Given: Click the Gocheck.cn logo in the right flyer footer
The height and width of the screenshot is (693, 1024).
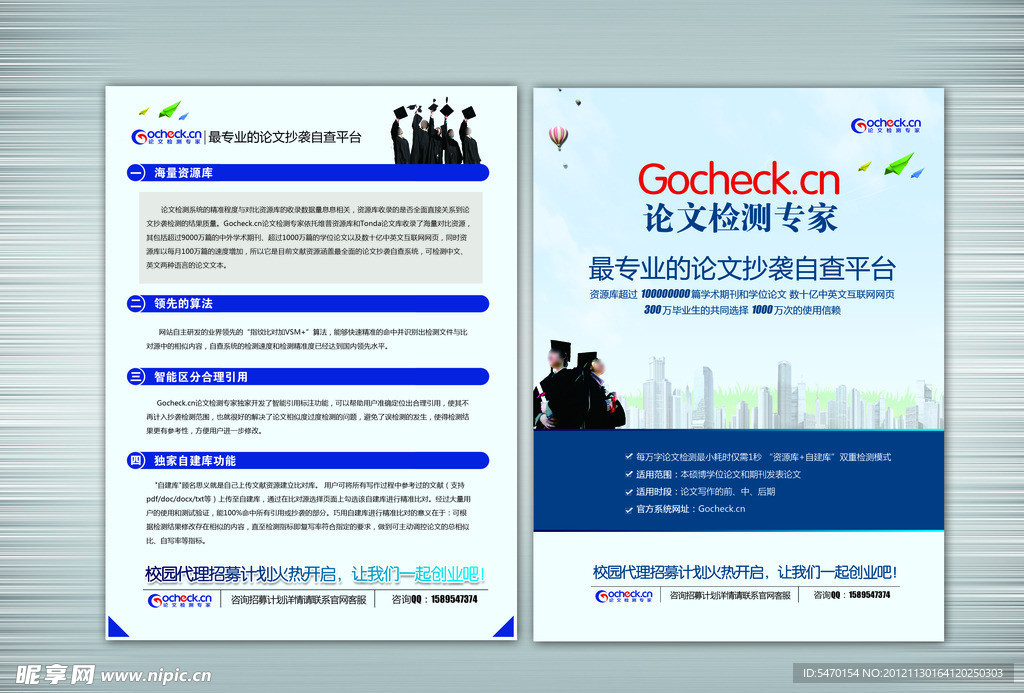Looking at the screenshot, I should 624,595.
